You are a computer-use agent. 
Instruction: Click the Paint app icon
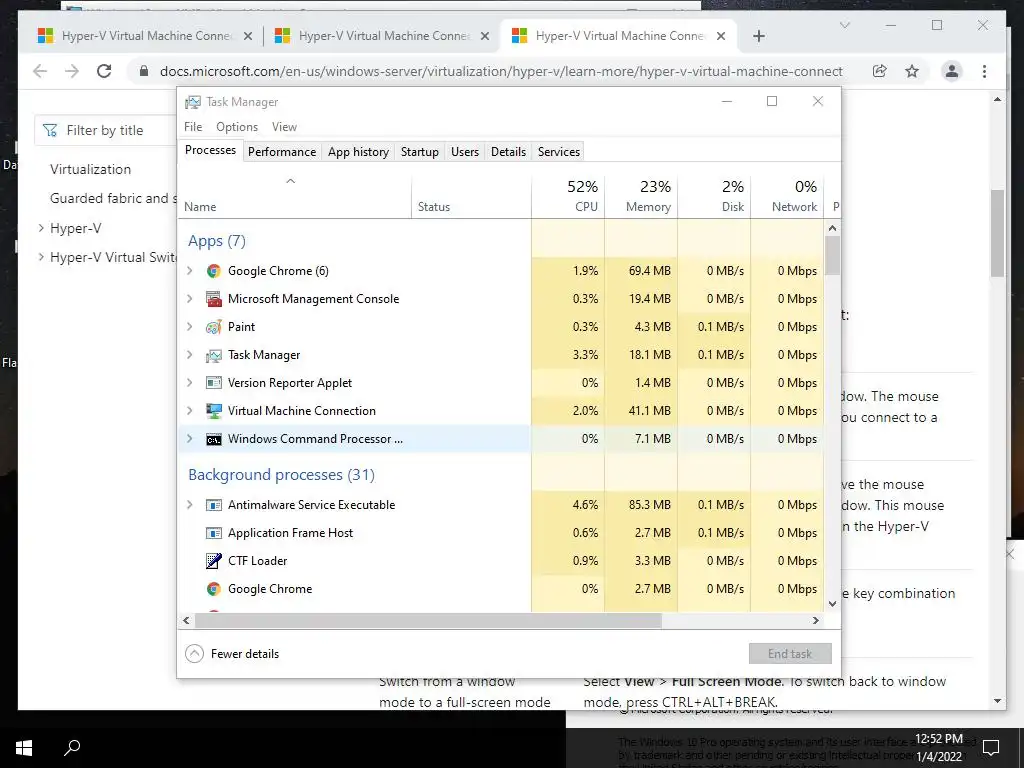click(214, 327)
